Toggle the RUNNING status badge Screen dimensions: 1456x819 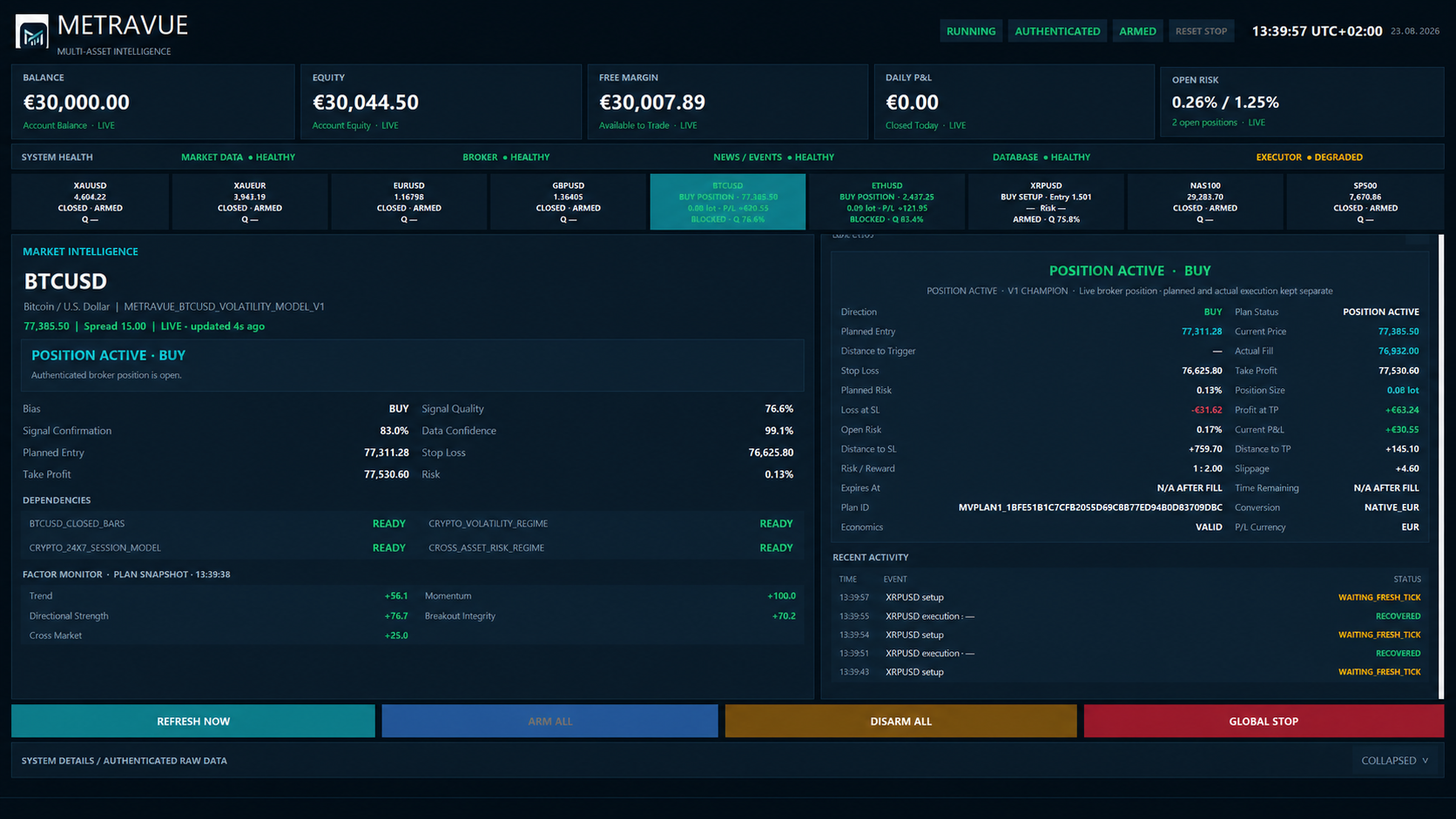coord(971,31)
